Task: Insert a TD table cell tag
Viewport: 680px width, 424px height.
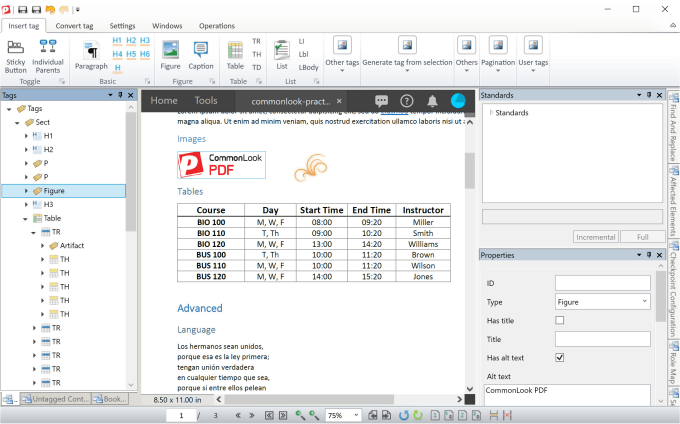Action: tap(257, 67)
